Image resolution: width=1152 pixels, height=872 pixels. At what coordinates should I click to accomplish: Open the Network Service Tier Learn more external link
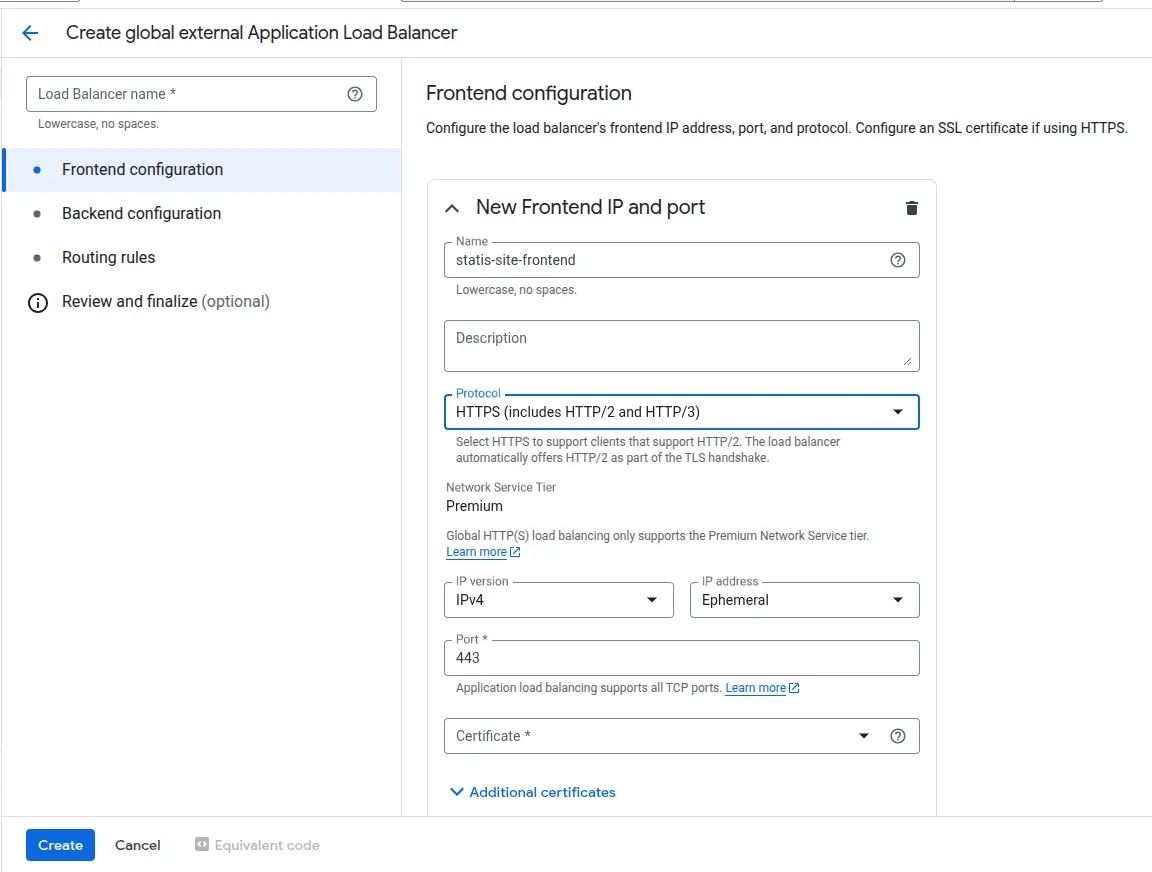477,551
